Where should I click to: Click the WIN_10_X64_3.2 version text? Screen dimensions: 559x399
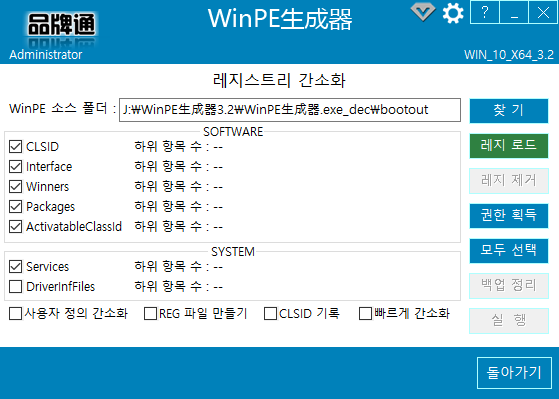point(509,55)
